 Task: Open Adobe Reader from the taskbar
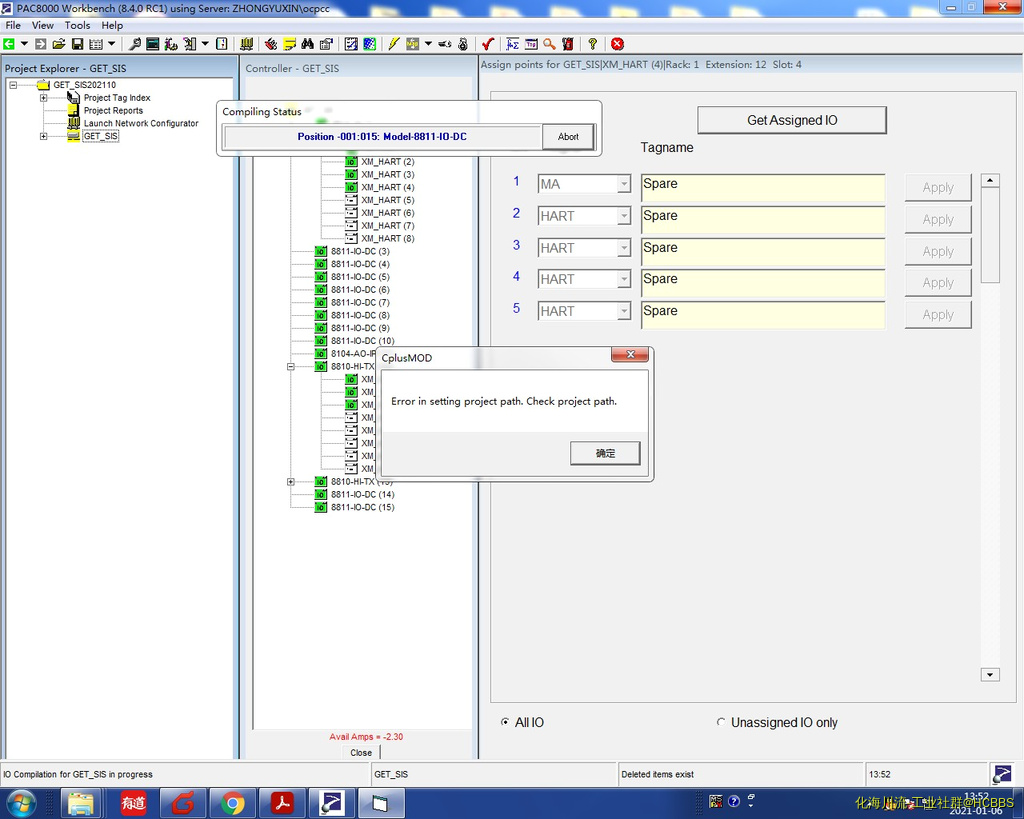[x=282, y=803]
